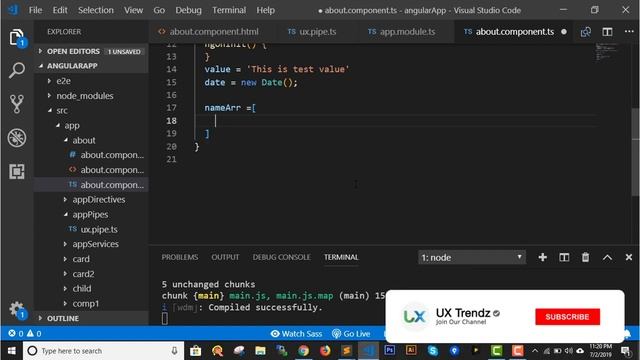
Task: Maximize the panel with up chevron
Action: coord(607,258)
